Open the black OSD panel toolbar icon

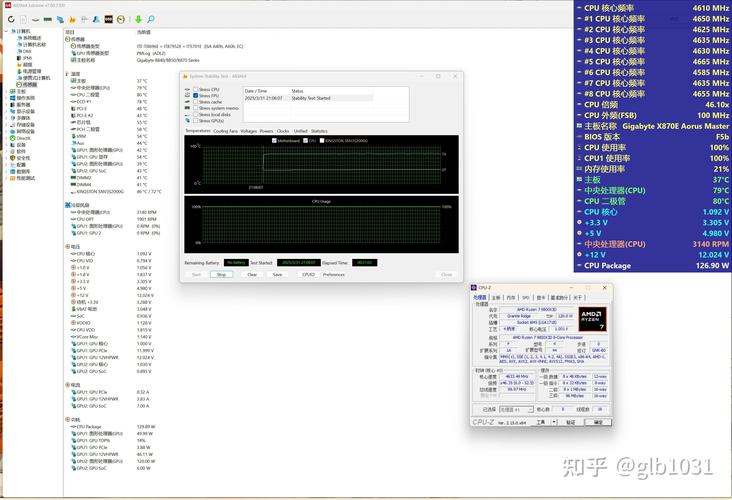108,19
